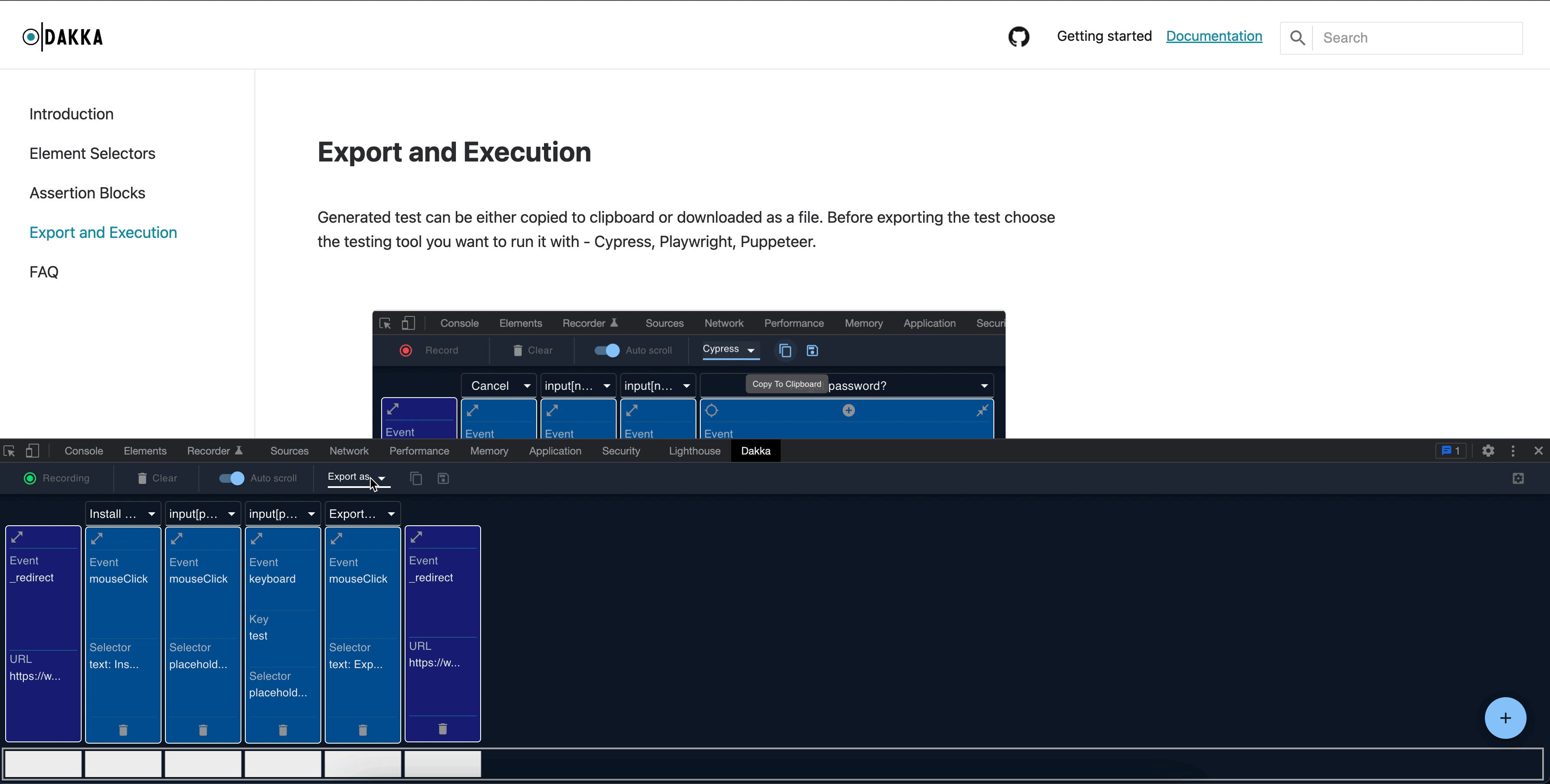Screen dimensions: 1550x784
Task: Click the Dakka logo
Action: point(63,37)
